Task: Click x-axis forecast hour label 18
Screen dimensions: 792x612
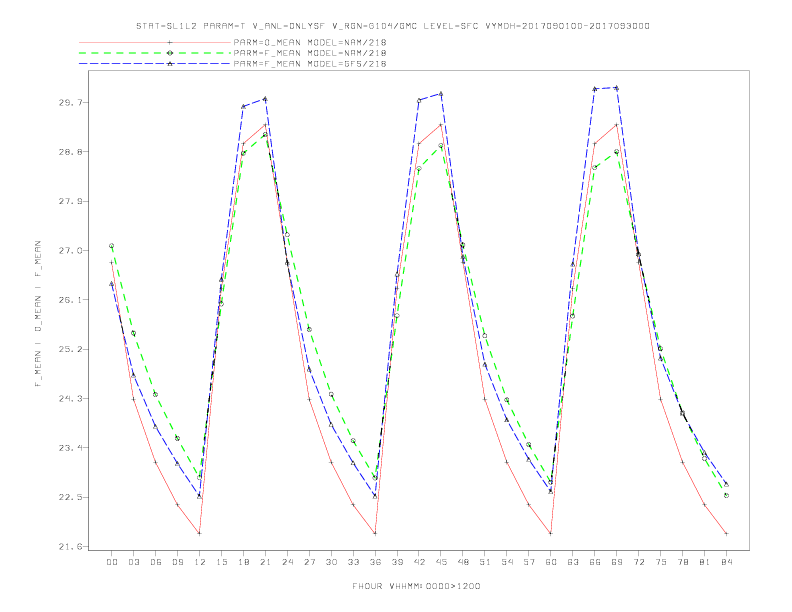Action: pyautogui.click(x=243, y=562)
